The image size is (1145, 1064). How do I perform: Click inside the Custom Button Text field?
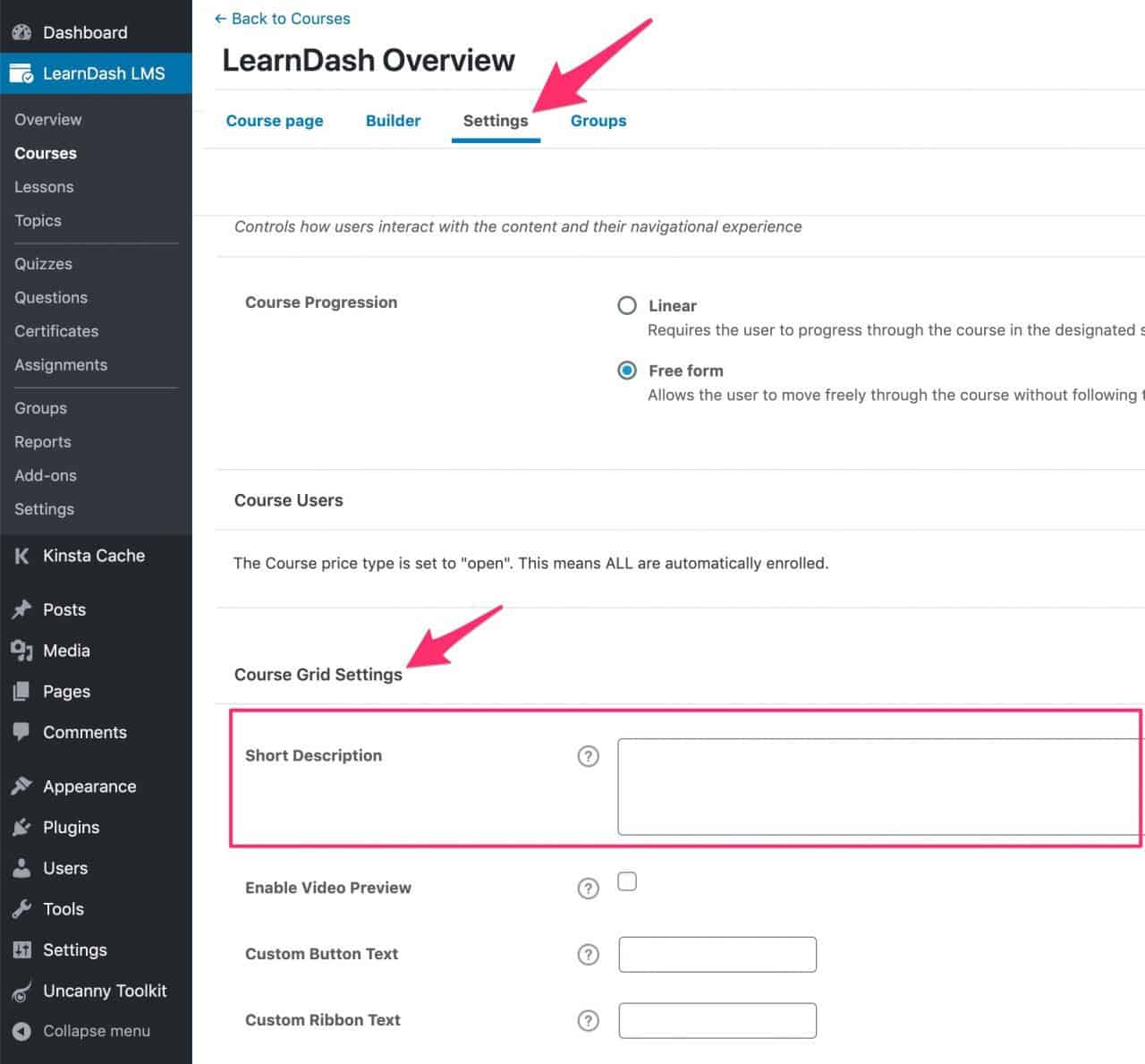717,954
